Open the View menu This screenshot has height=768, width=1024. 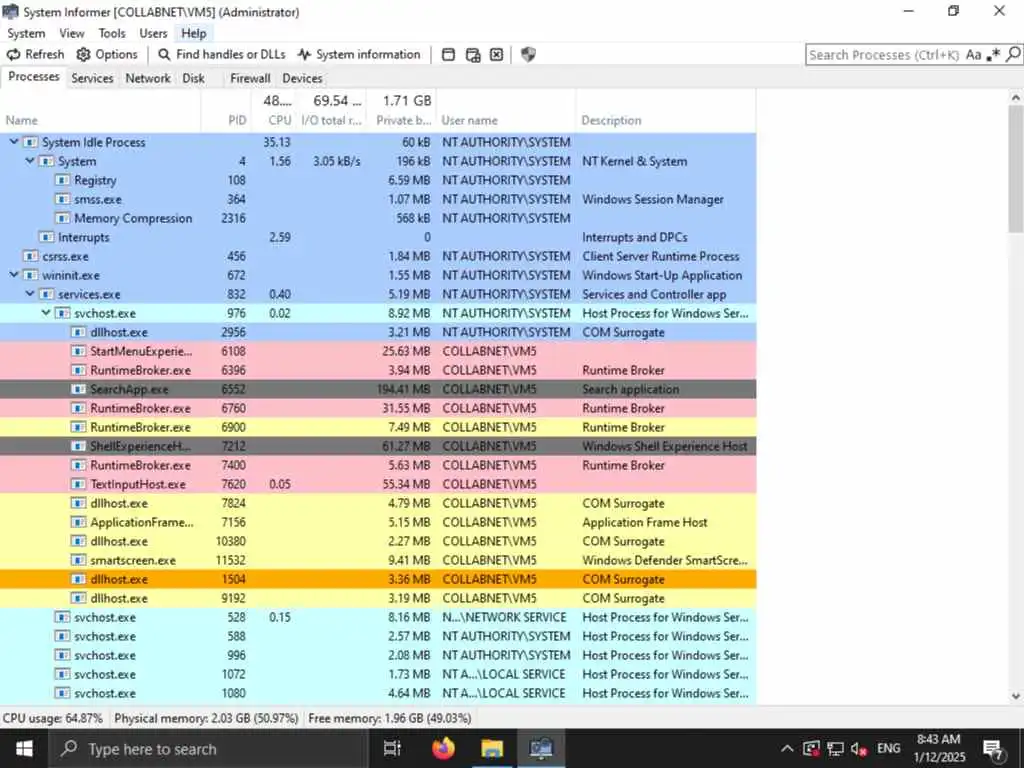[x=72, y=33]
